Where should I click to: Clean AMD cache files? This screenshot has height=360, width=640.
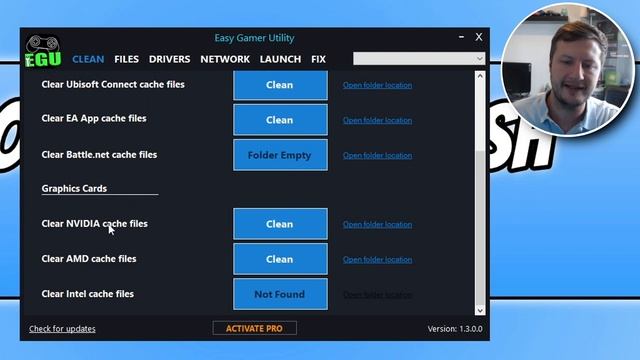point(280,259)
